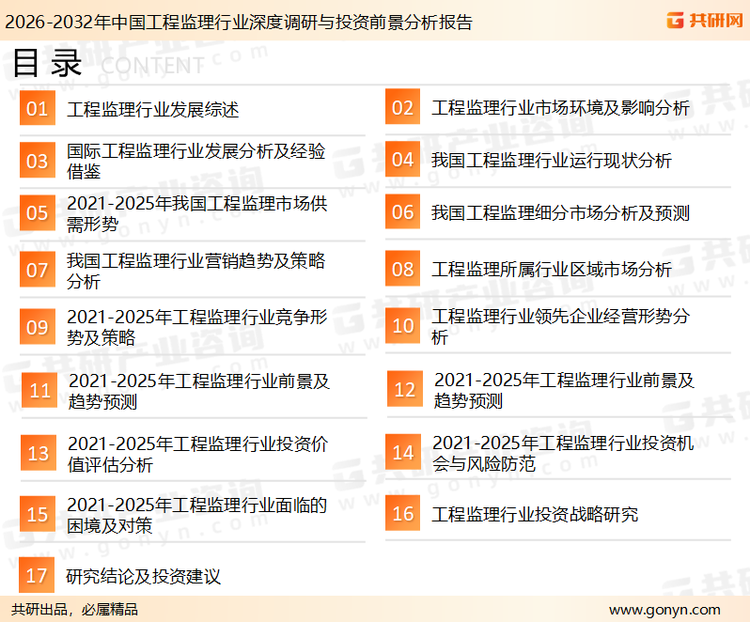Viewport: 750px width, 622px height.
Task: Click the orange 10 number badge
Action: (x=403, y=325)
